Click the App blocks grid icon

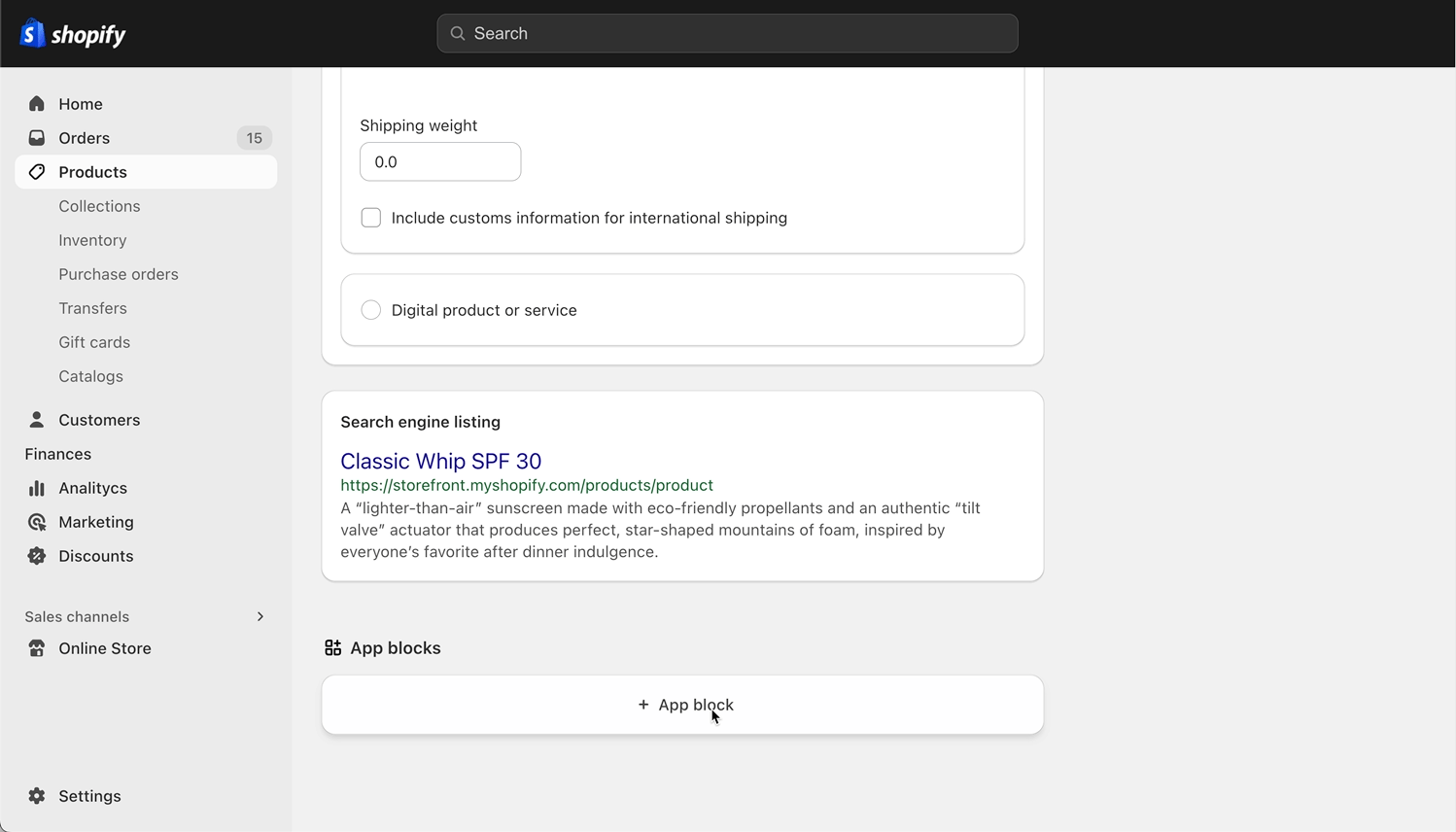pos(333,648)
